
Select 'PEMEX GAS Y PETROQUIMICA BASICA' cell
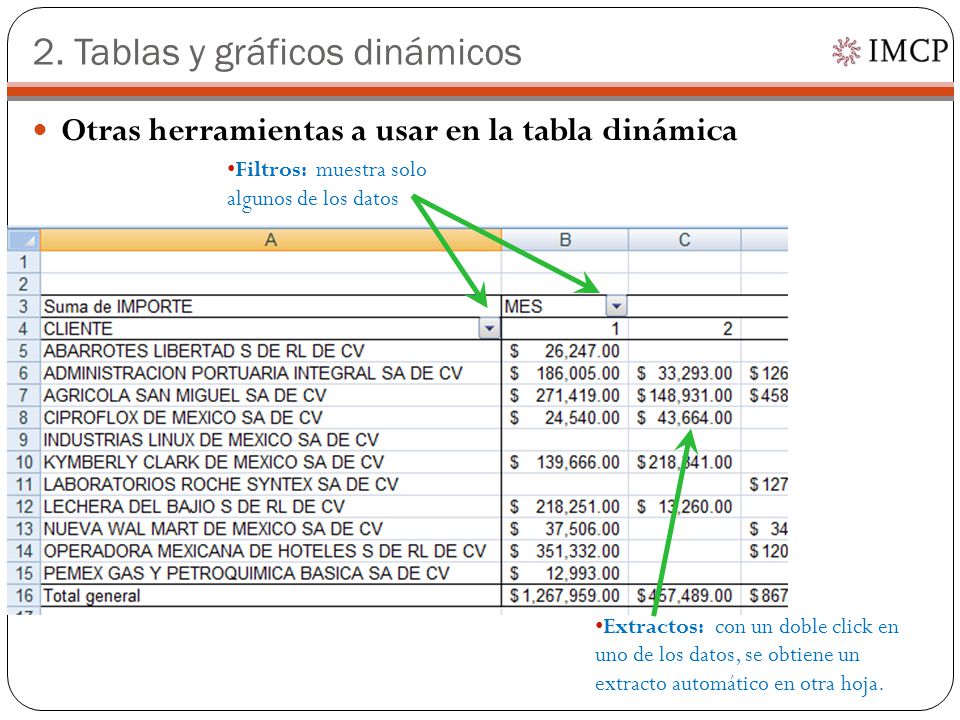[x=271, y=573]
